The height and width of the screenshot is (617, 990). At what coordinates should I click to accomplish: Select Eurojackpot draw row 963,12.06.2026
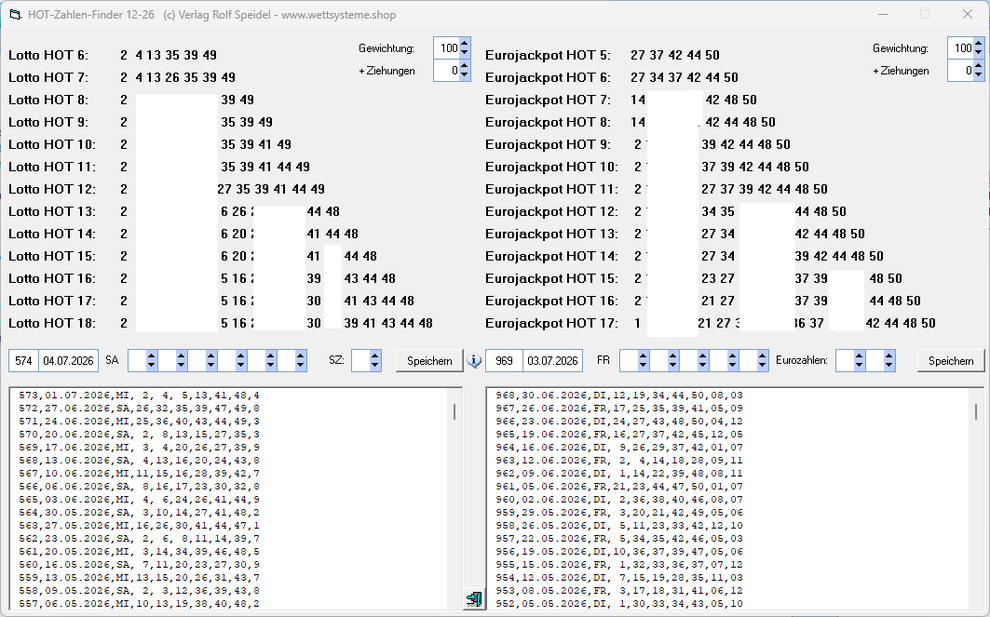[619, 460]
